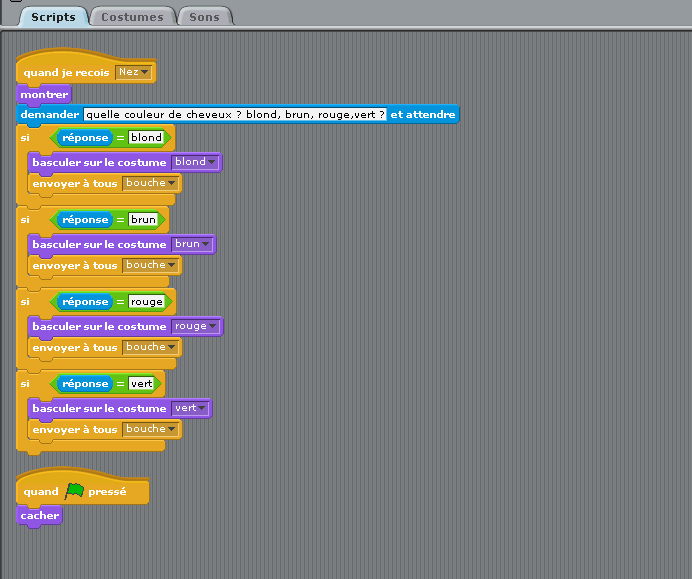The height and width of the screenshot is (579, 692).
Task: Click the réponse reporter in rouge condition
Action: click(85, 302)
